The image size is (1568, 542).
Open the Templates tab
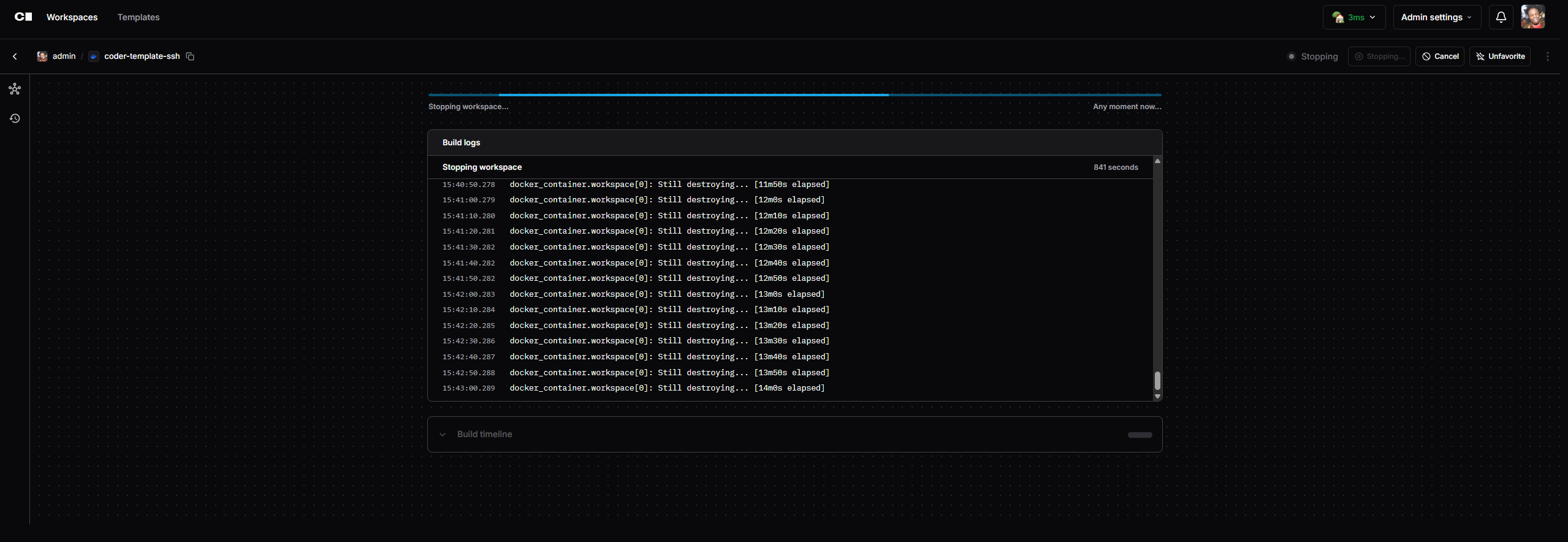[139, 17]
